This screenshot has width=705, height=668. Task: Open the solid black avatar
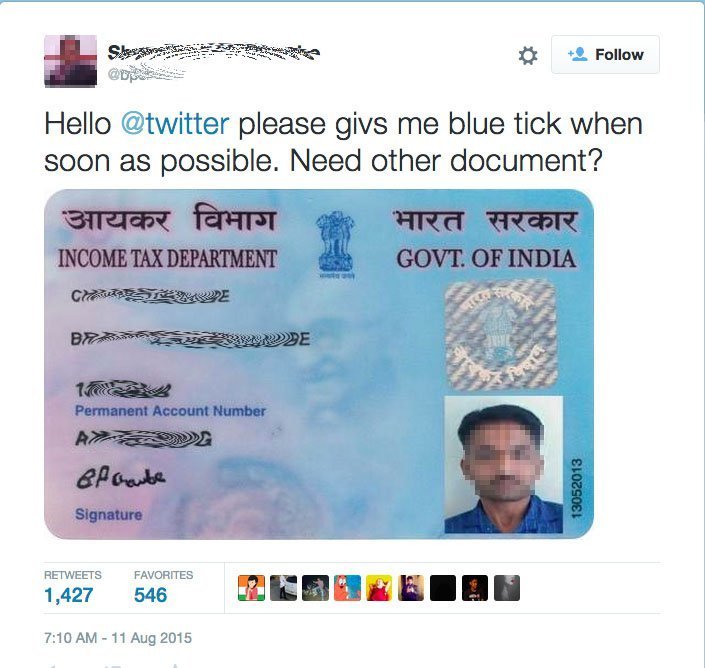443,588
